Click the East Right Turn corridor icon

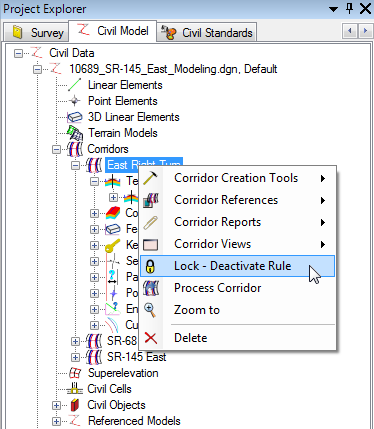pyautogui.click(x=94, y=165)
